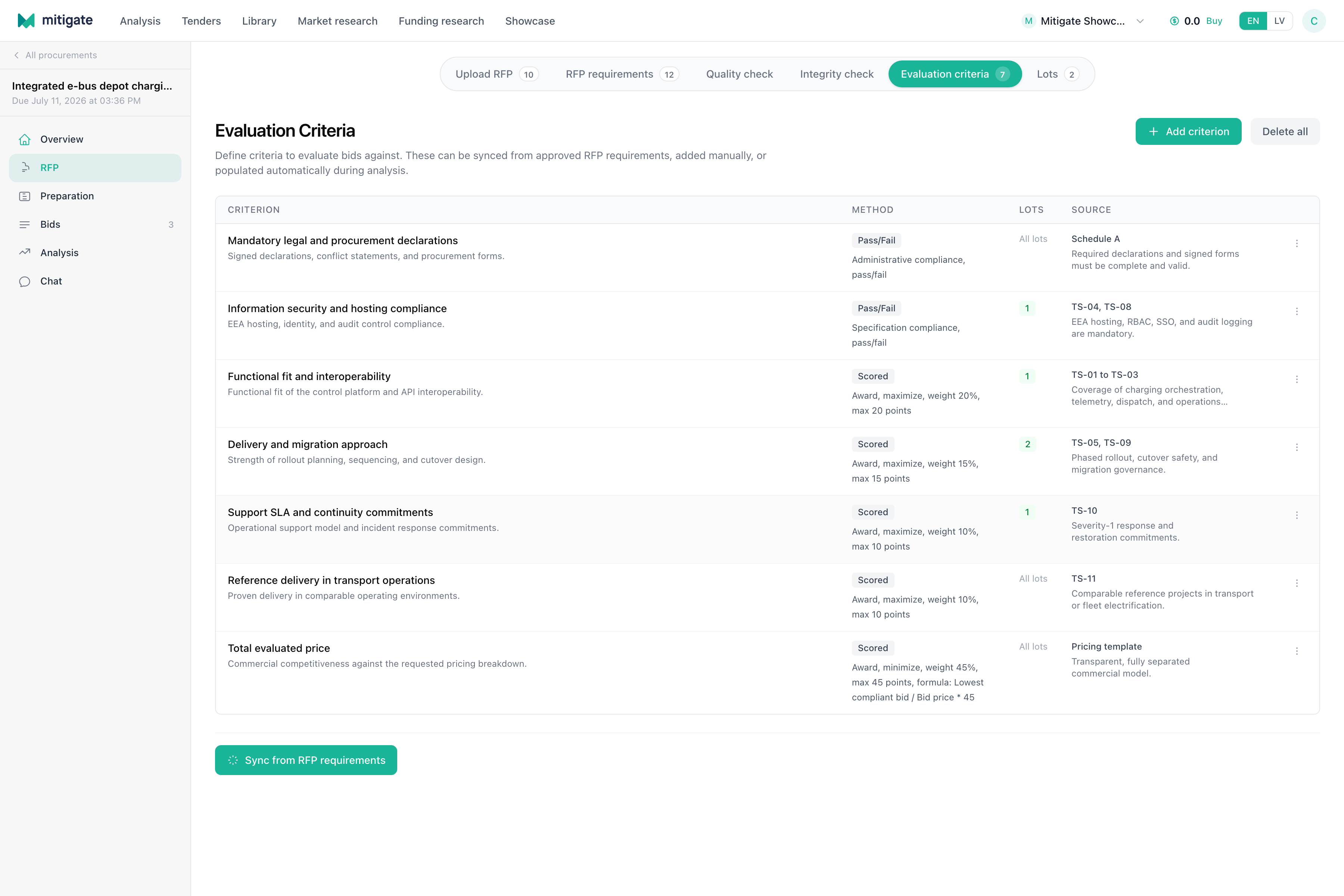Open Funding research in top navigation

pos(441,21)
